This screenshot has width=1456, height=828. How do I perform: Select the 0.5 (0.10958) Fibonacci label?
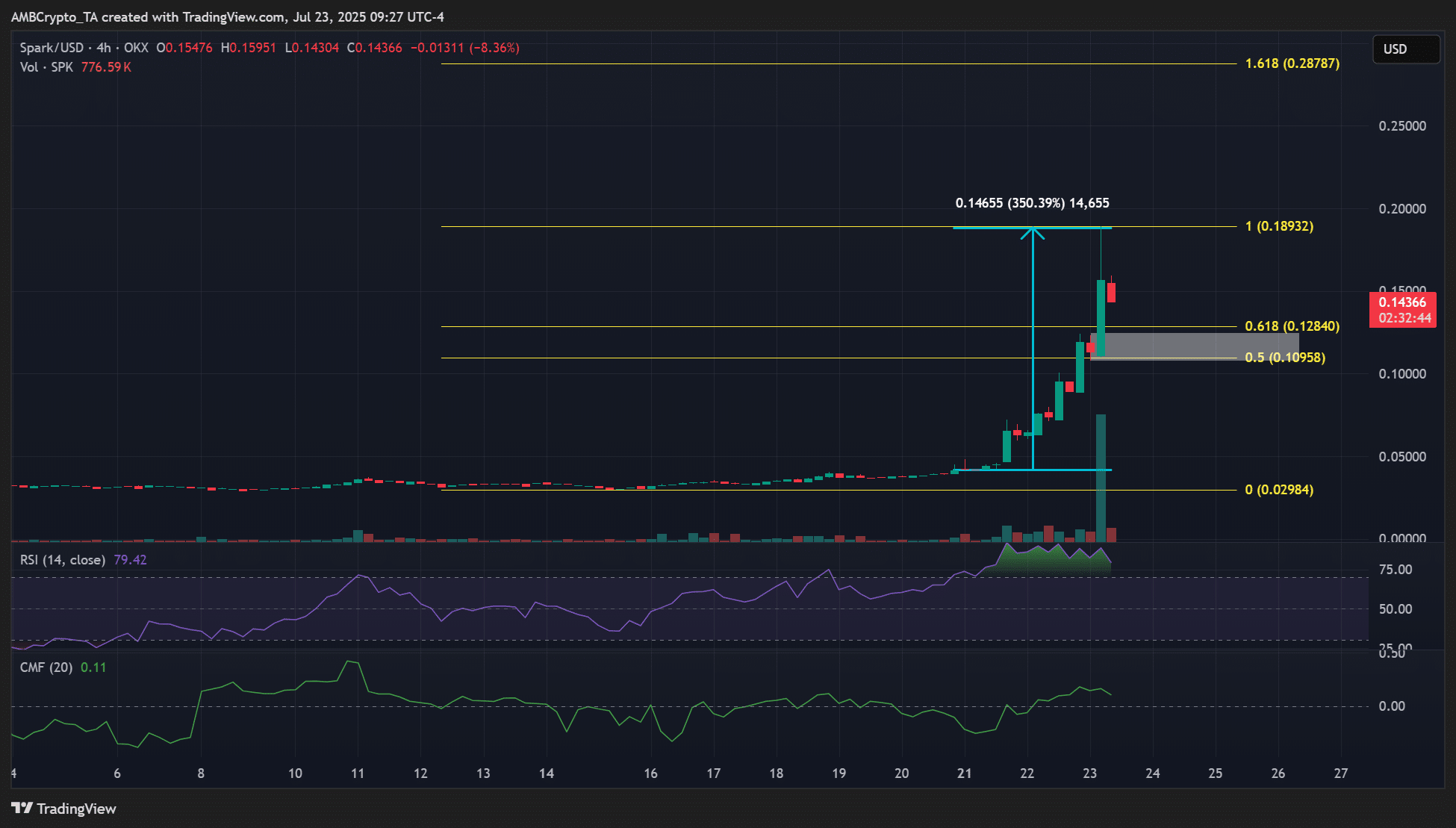pos(1285,358)
